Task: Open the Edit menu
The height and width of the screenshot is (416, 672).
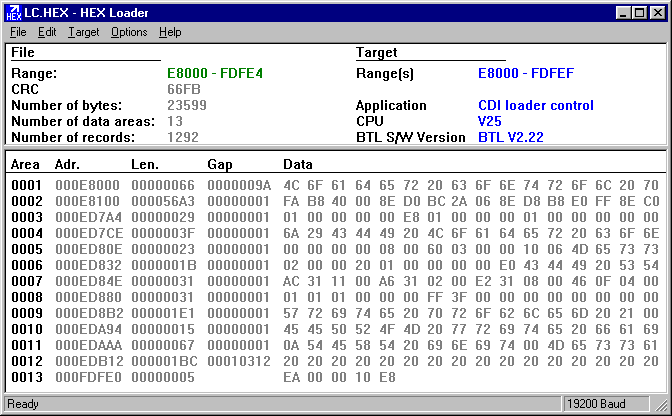Action: (x=47, y=32)
